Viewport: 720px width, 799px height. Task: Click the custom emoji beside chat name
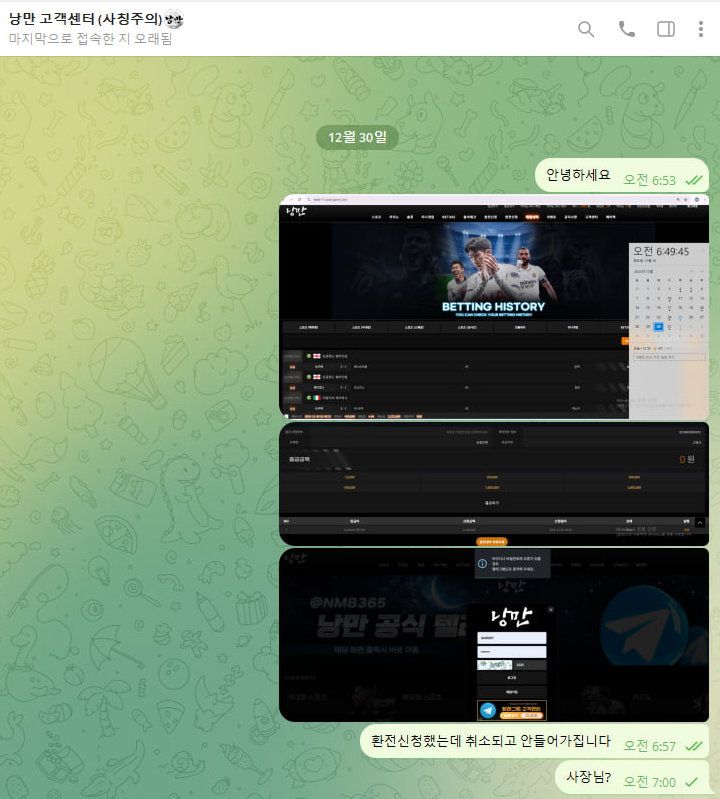[174, 19]
